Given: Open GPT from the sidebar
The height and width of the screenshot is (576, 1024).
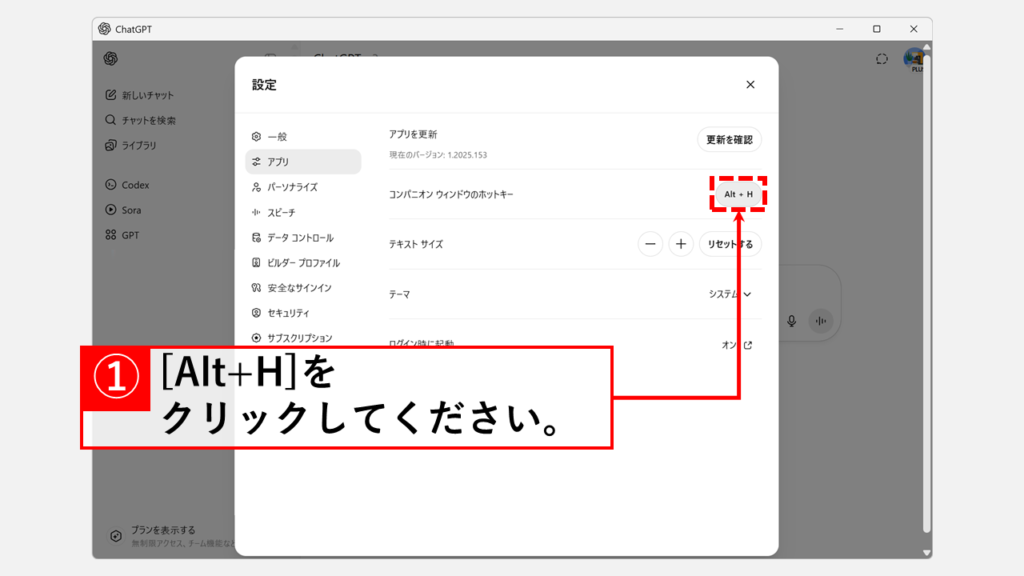Looking at the screenshot, I should 122,235.
